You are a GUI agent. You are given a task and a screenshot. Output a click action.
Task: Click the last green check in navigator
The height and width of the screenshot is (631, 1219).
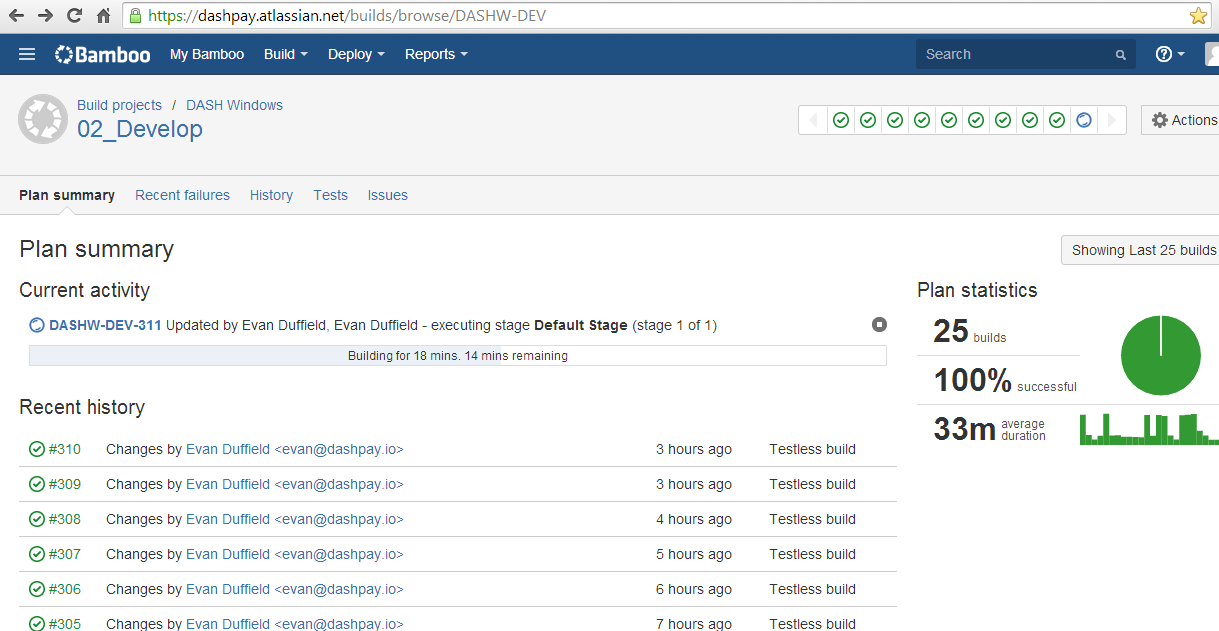click(1057, 120)
